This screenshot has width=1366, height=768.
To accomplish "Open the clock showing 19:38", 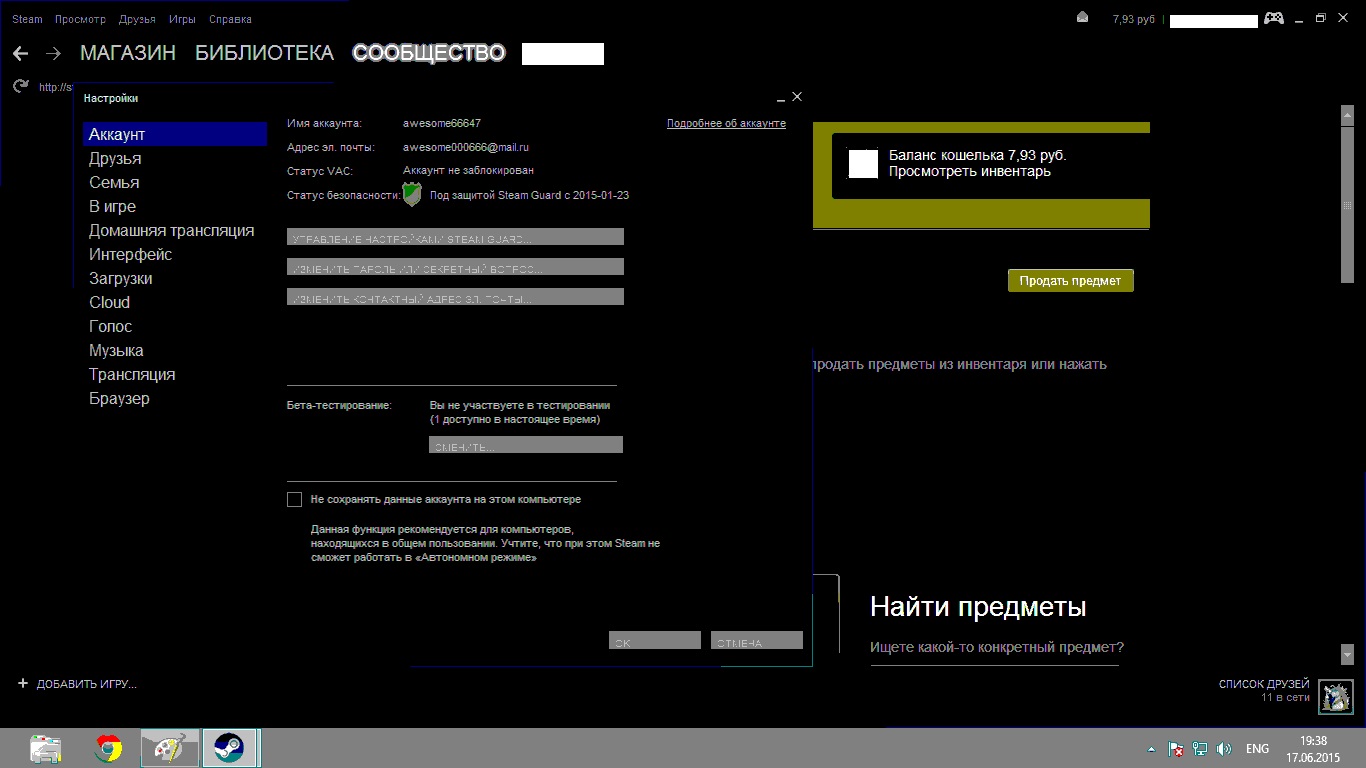I will (1313, 741).
